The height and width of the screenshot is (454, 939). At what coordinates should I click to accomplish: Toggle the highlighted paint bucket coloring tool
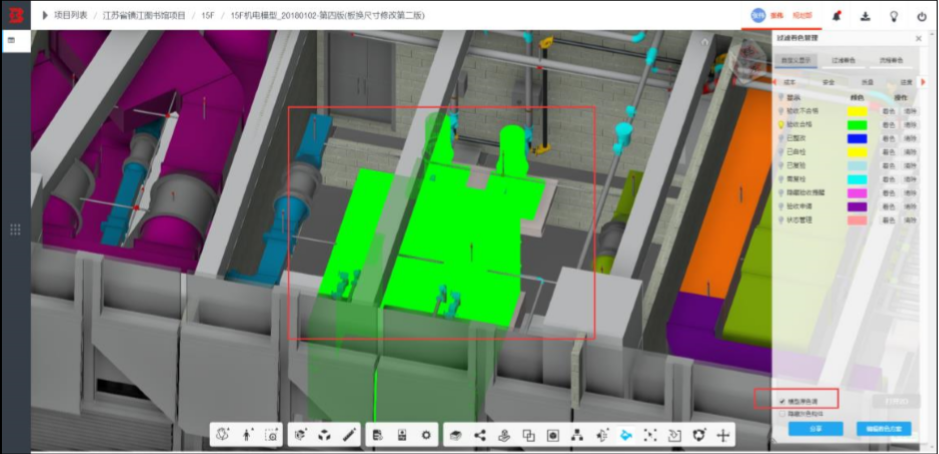click(x=626, y=435)
